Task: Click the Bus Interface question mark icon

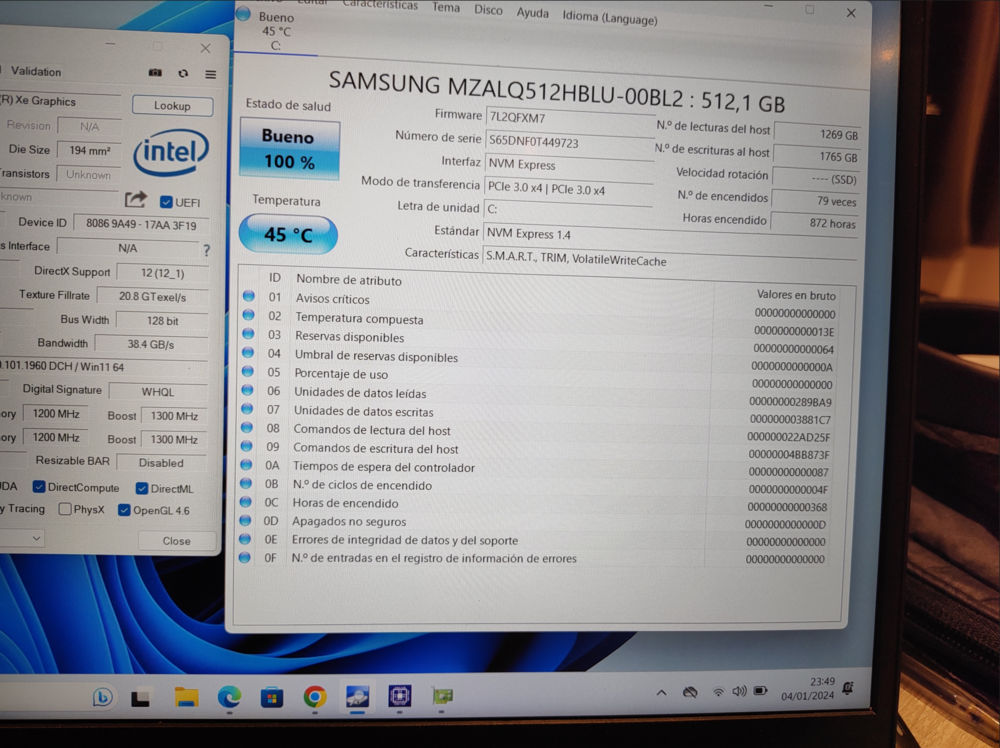Action: pyautogui.click(x=206, y=251)
